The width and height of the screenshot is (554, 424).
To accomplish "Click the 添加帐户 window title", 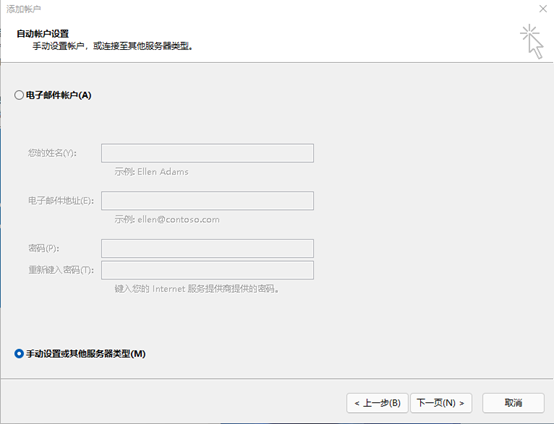I will [23, 9].
